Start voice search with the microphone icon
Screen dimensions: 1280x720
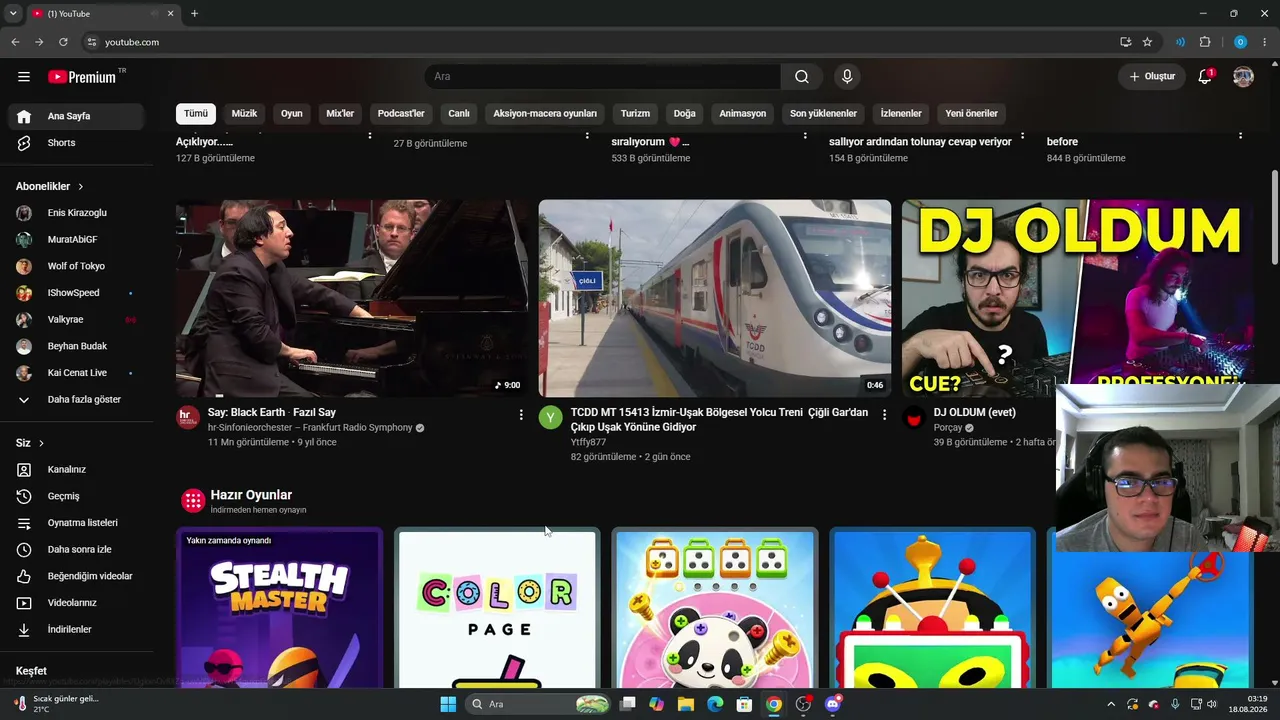847,77
